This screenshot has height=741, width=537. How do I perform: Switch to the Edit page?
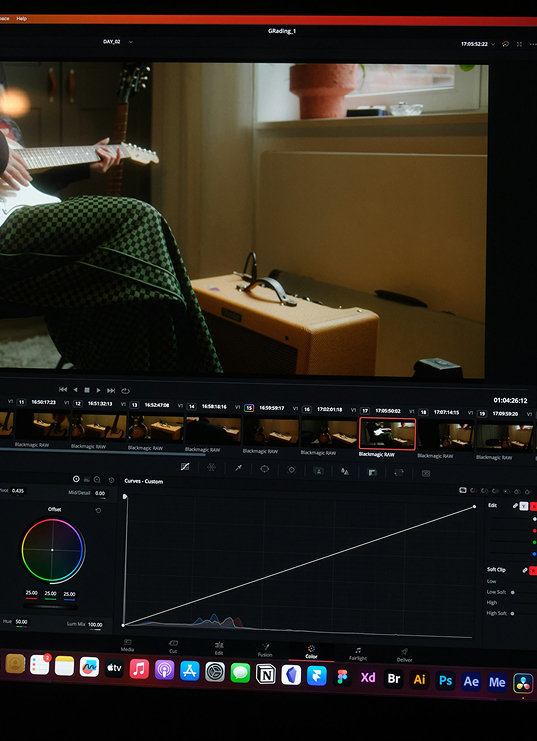pos(219,648)
